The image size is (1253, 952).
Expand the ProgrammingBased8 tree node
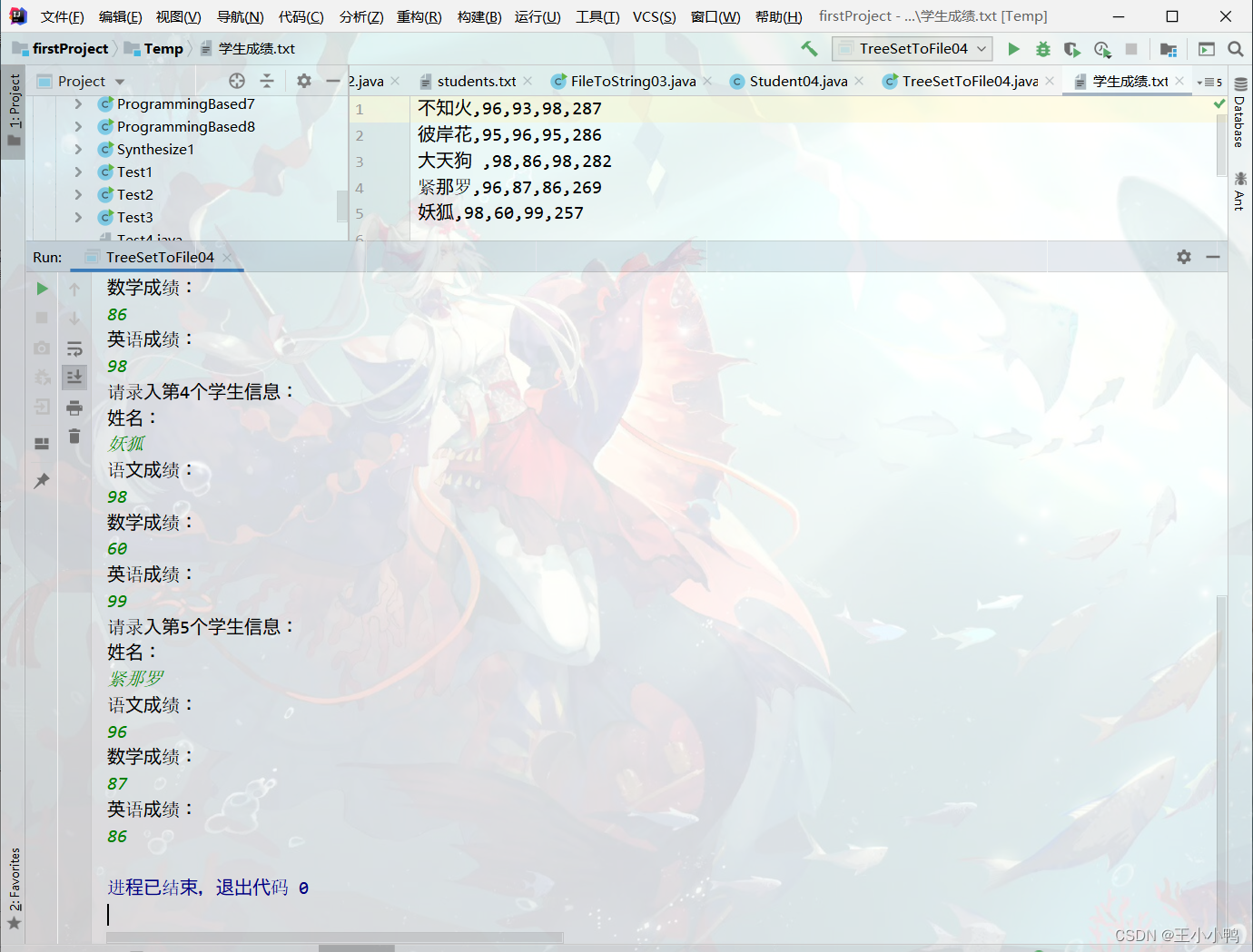(x=78, y=127)
